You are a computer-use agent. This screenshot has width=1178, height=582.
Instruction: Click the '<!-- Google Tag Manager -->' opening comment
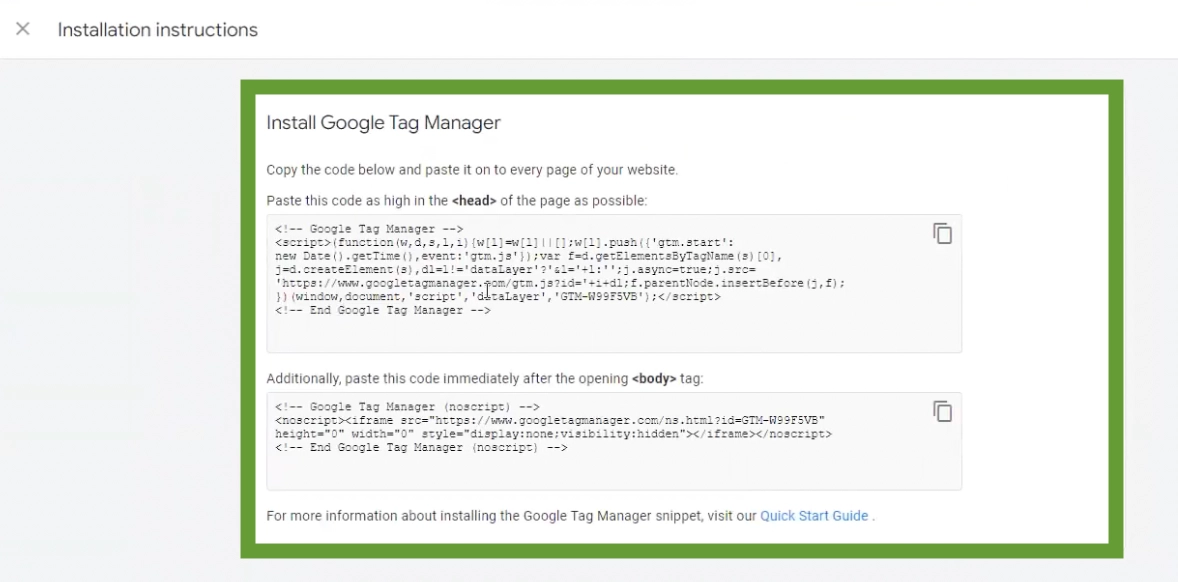369,229
